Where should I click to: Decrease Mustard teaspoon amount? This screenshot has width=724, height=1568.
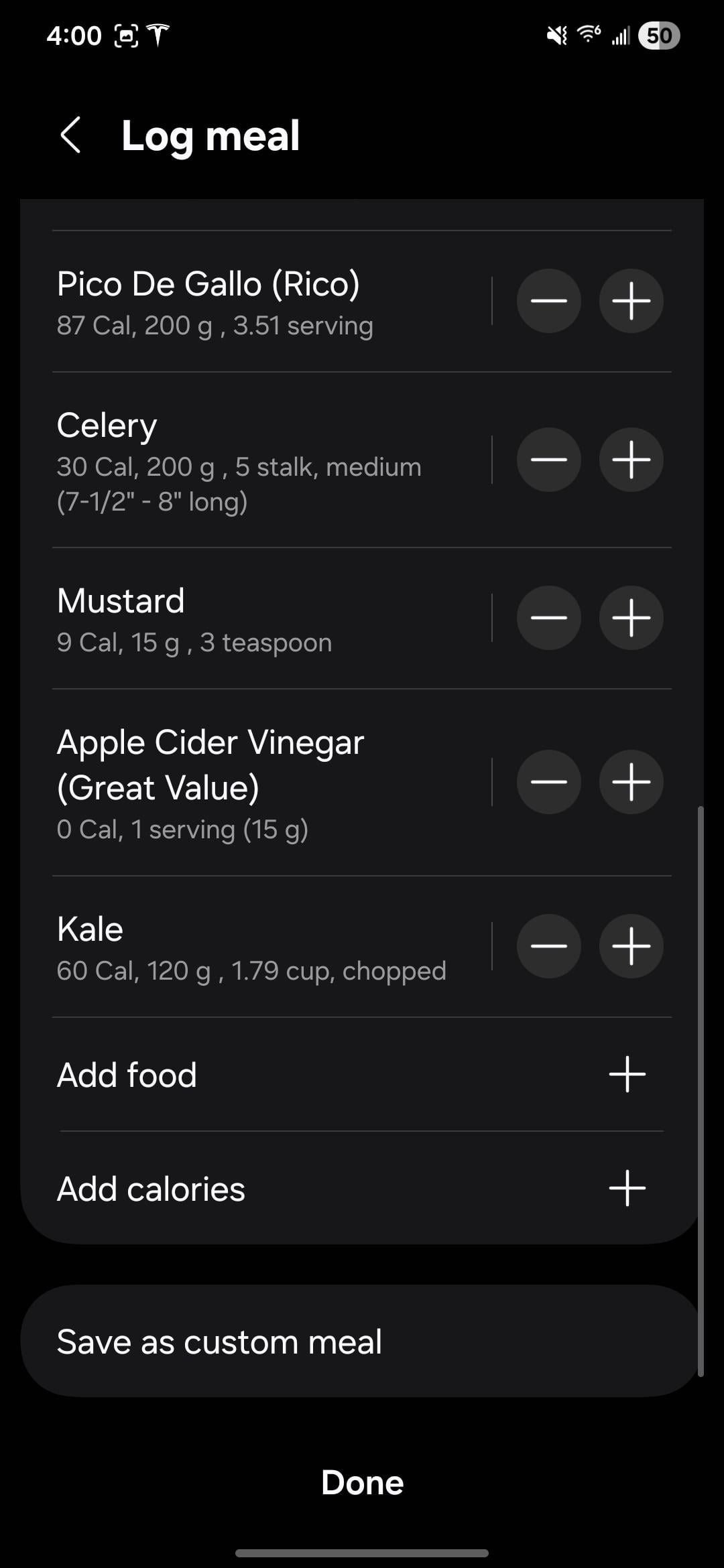point(548,618)
